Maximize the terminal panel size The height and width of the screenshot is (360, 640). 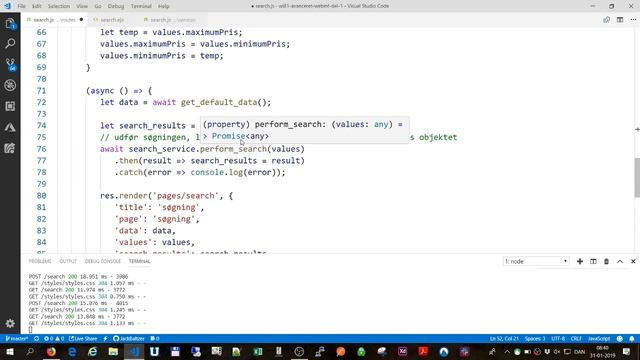click(x=620, y=261)
